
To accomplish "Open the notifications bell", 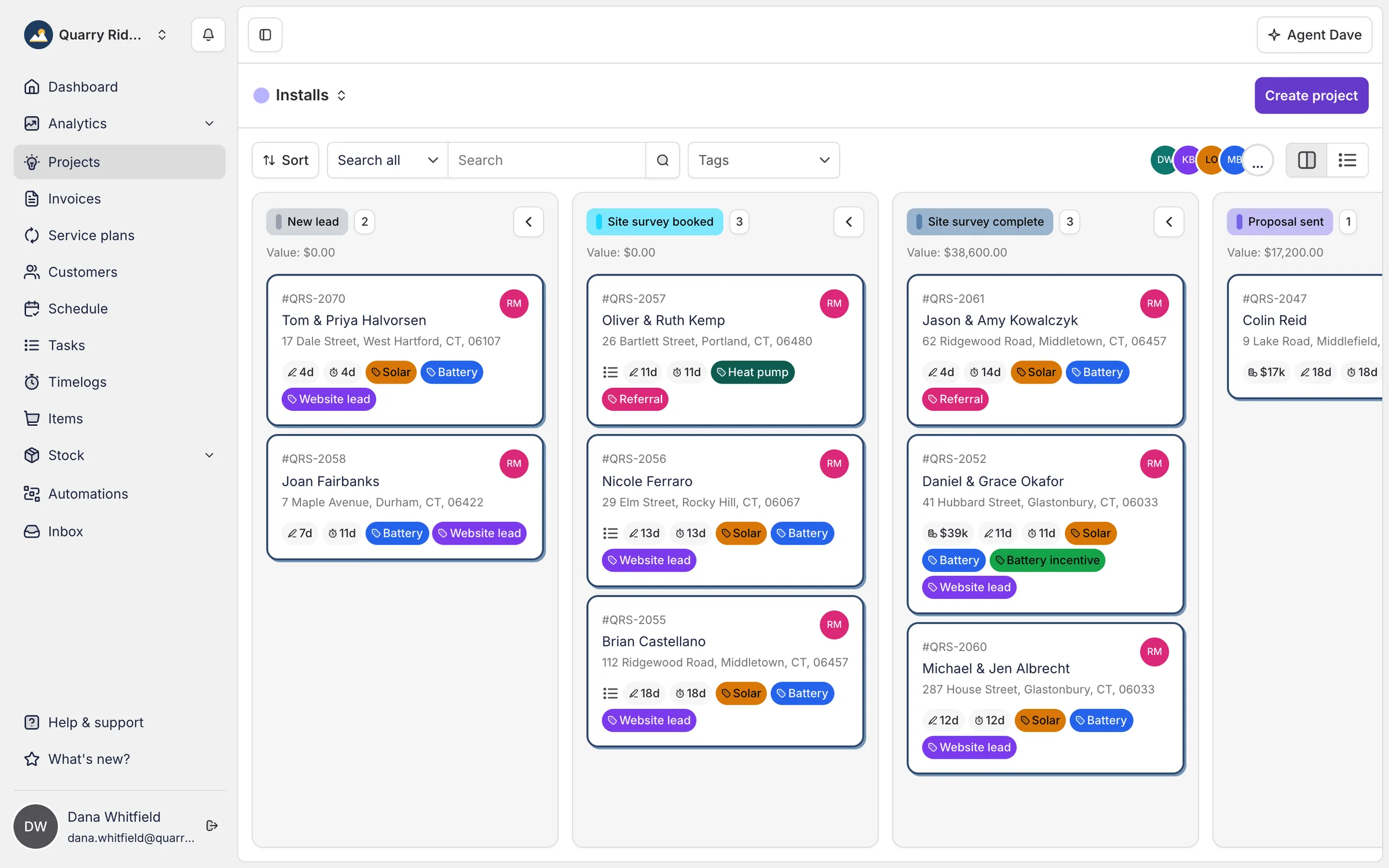I will click(208, 35).
